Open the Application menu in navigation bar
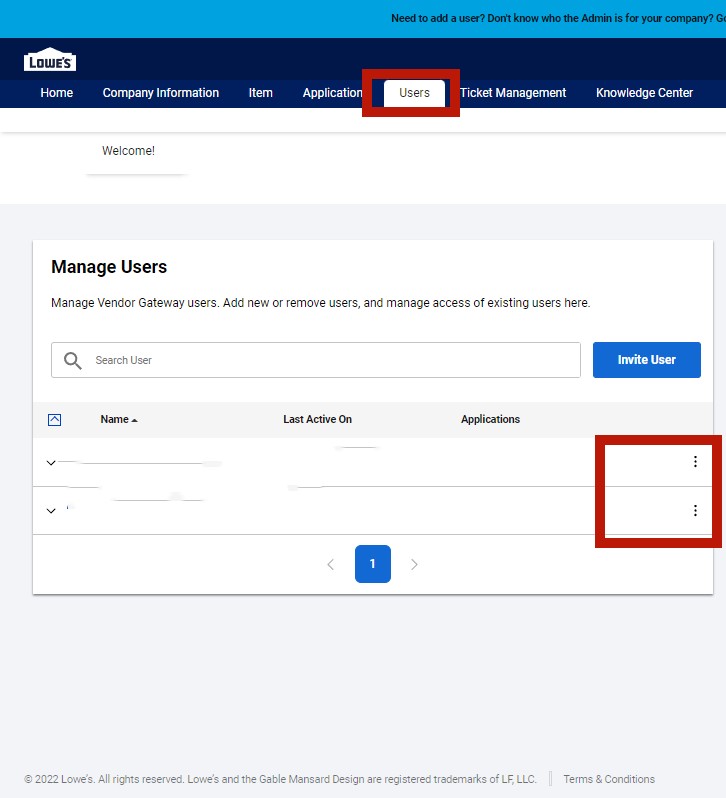Screen dimensions: 726x798 (x=332, y=93)
